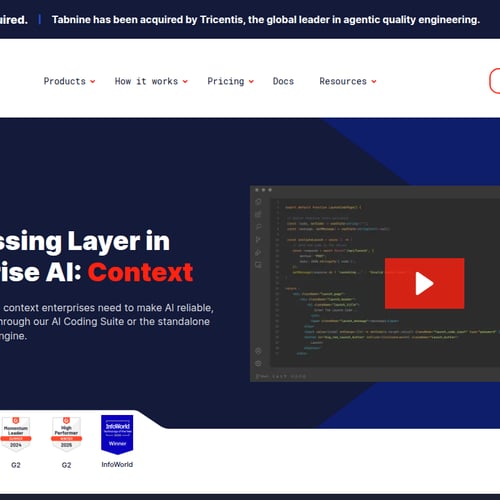
Task: Click the Tricentis acquisition announcement banner
Action: click(x=266, y=20)
